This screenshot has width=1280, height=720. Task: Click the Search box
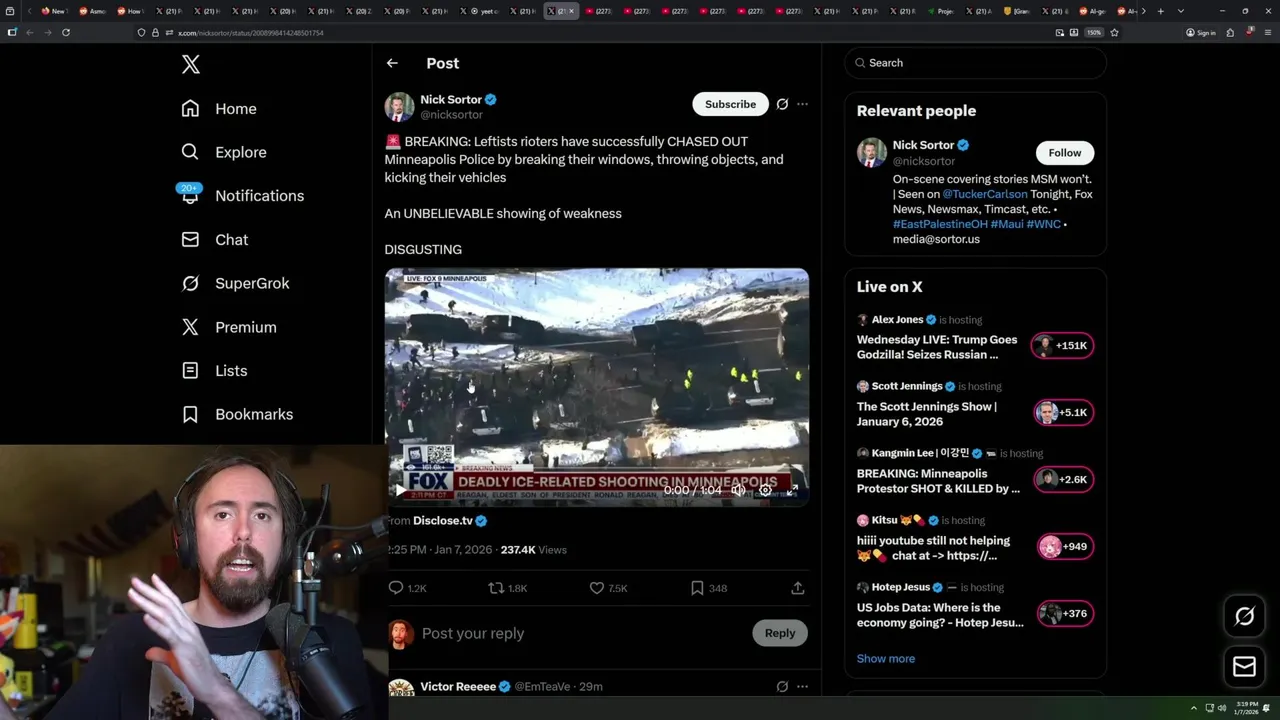coord(975,63)
